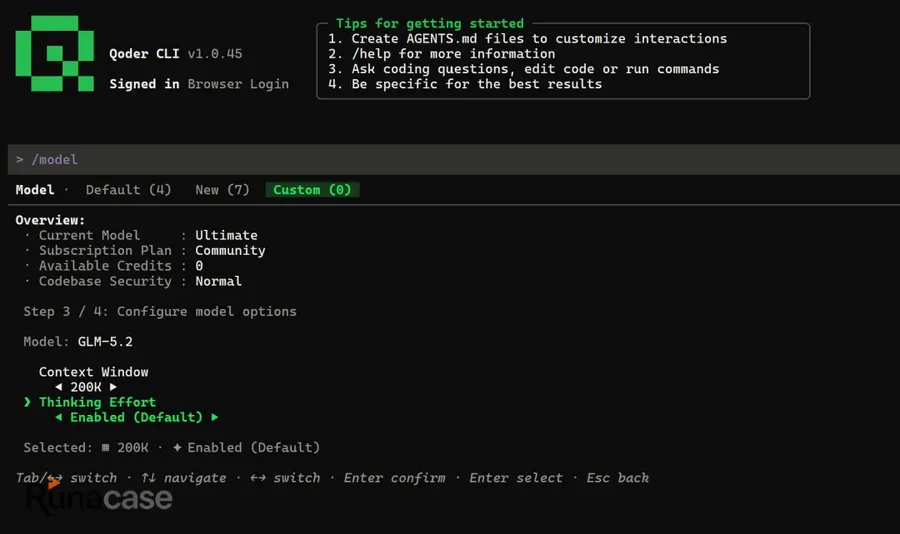Click the 200K context window value
This screenshot has height=534, width=900.
coord(86,387)
